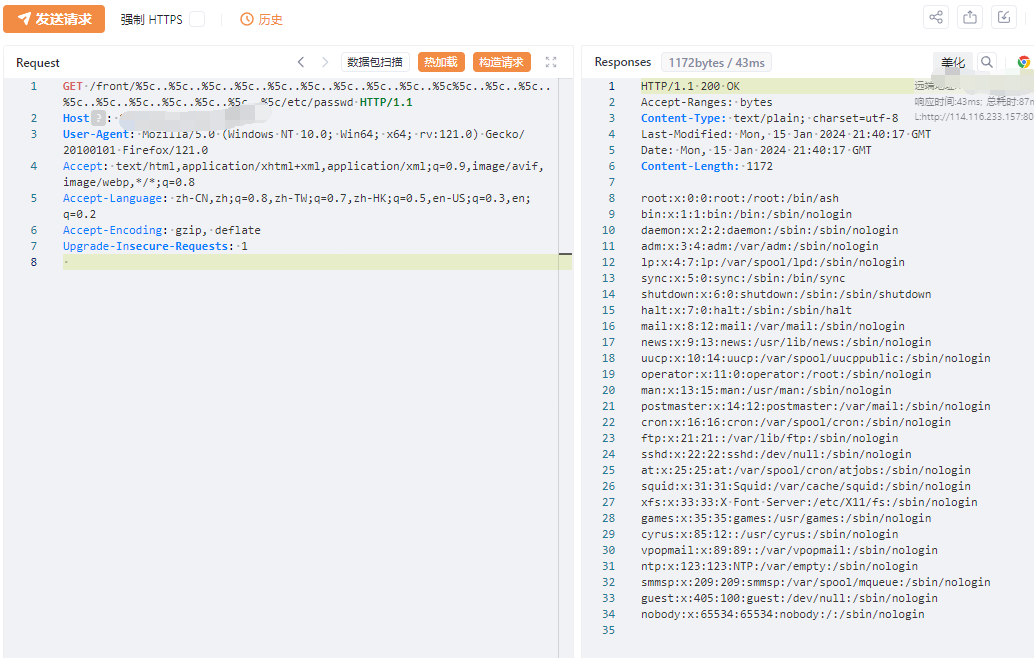Expand Request editor to fullscreen
The image size is (1034, 658).
[x=551, y=62]
